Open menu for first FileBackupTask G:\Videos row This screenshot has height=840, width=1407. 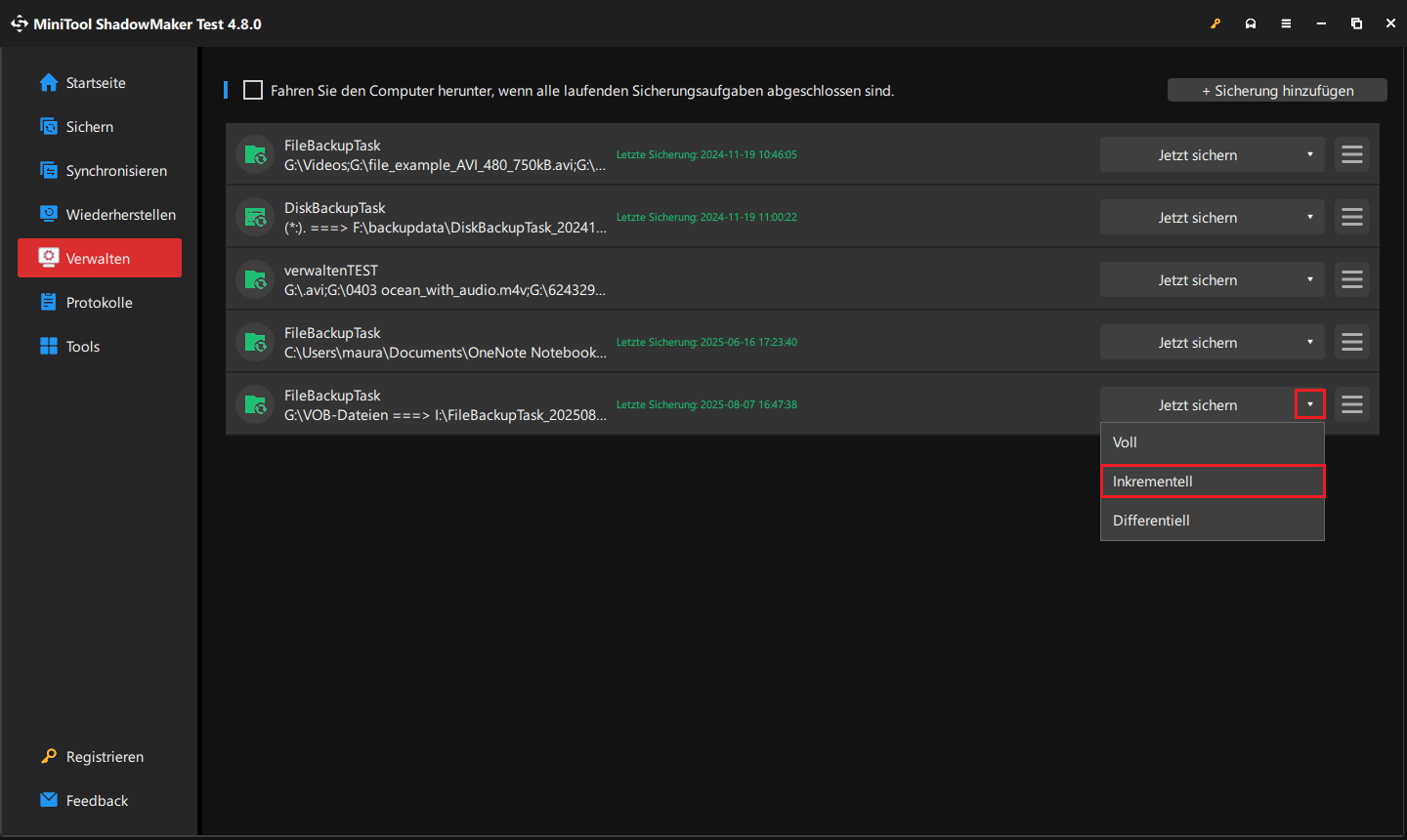click(x=1352, y=154)
